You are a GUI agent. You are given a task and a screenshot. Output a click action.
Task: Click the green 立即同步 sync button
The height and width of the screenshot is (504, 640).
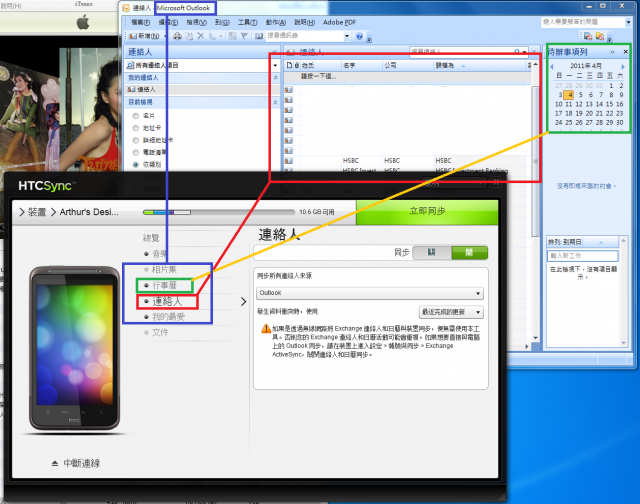click(427, 212)
